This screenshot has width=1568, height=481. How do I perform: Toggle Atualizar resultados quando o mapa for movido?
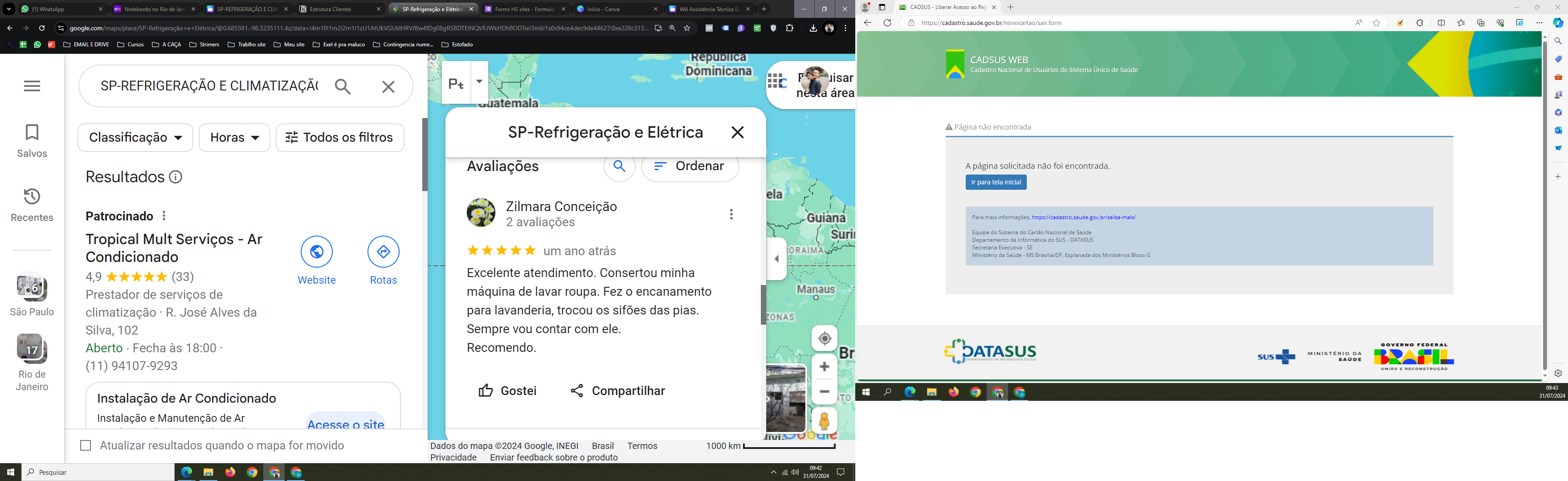click(x=85, y=446)
